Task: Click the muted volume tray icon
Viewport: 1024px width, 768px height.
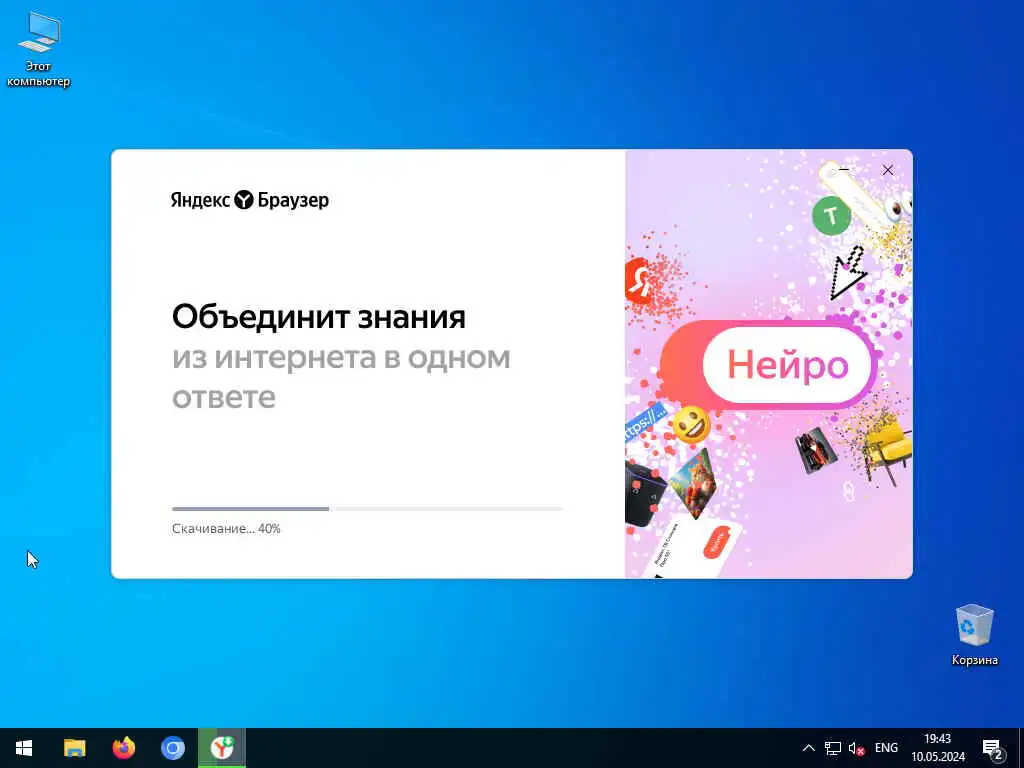Action: [x=856, y=748]
